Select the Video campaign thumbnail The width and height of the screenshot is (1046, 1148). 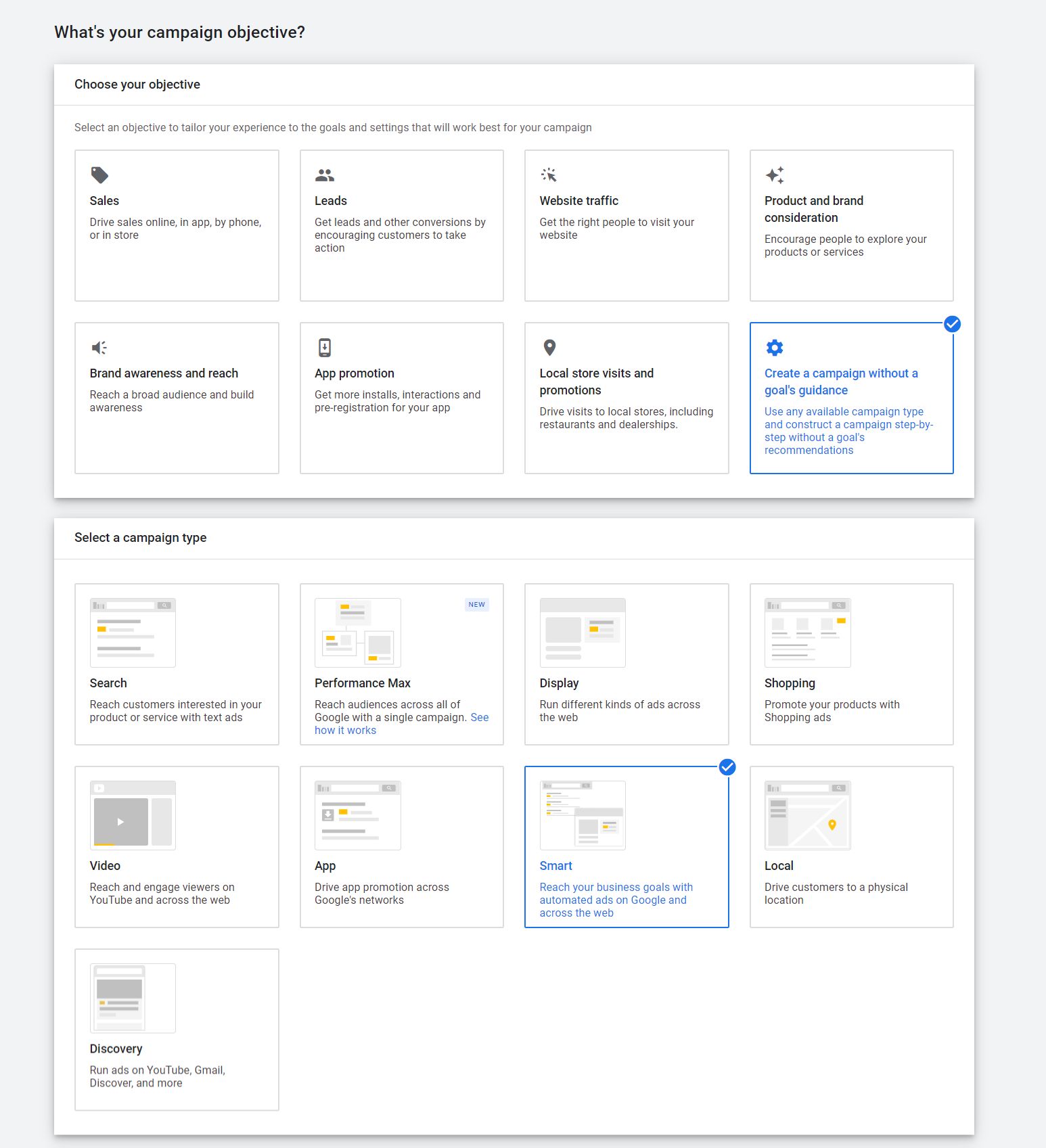tap(133, 815)
